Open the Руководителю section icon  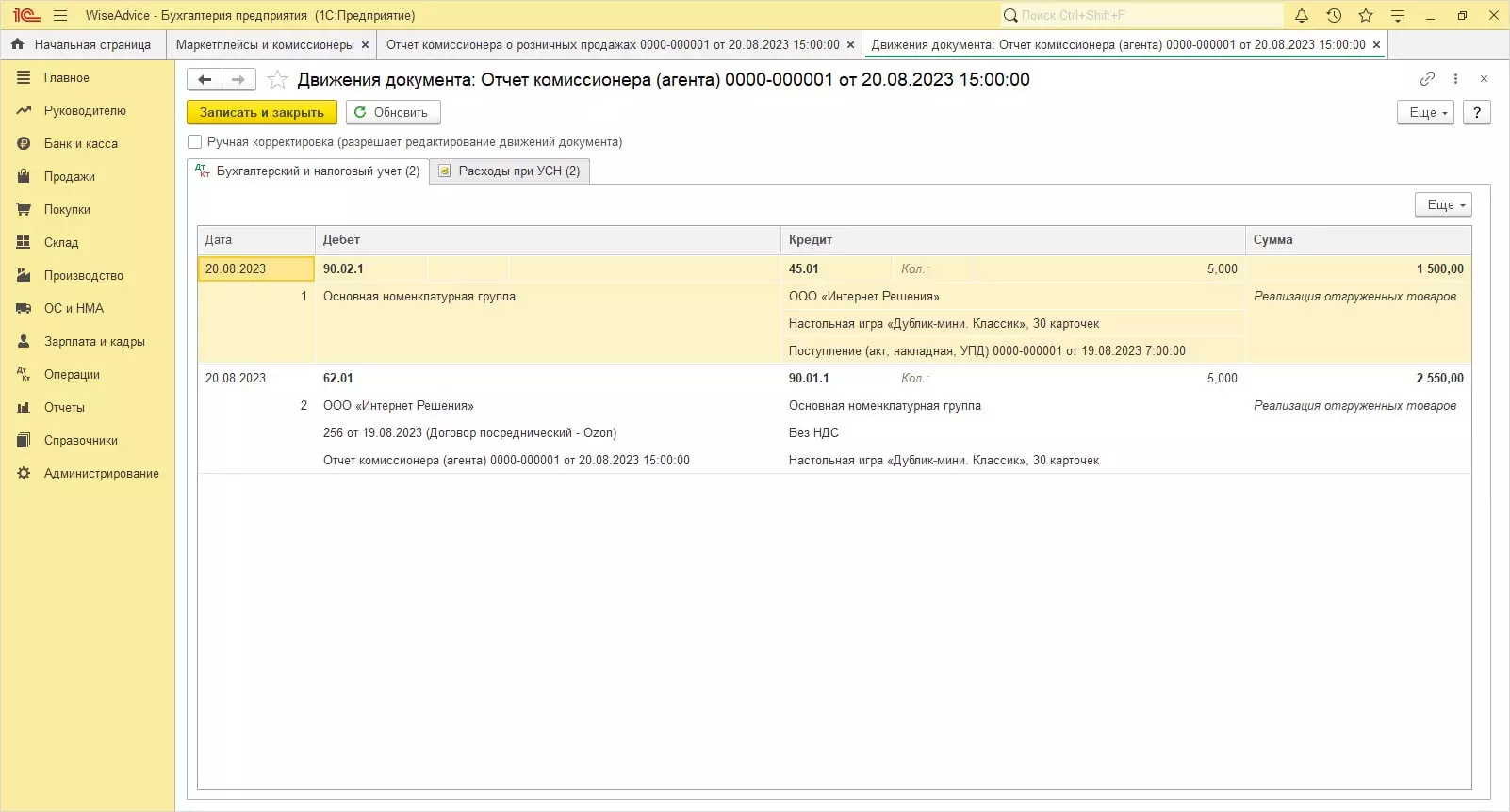coord(24,111)
